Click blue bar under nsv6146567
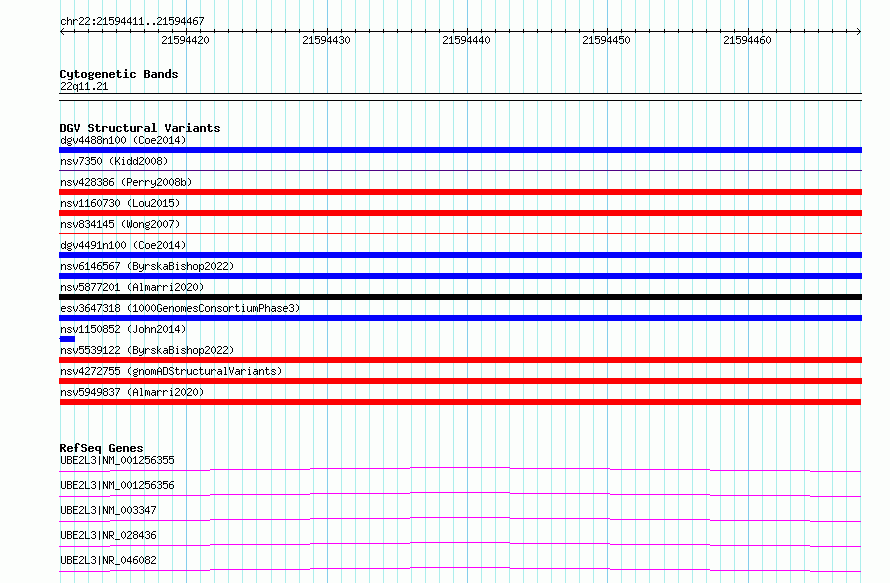The height and width of the screenshot is (583, 890). click(460, 276)
